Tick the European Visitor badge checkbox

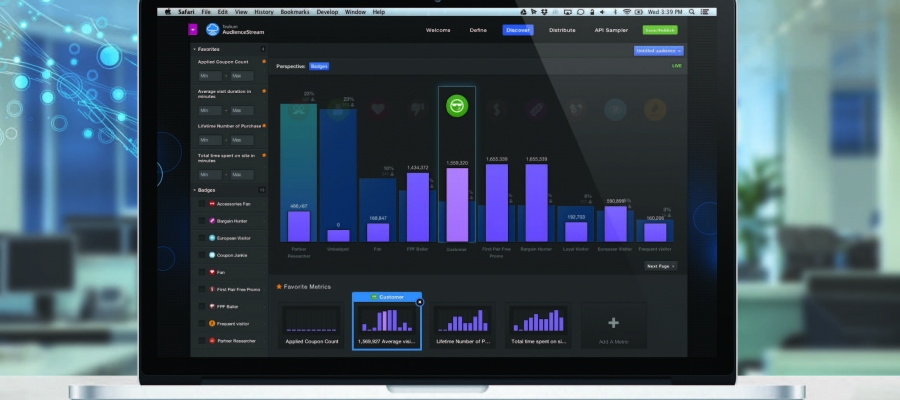pyautogui.click(x=201, y=238)
